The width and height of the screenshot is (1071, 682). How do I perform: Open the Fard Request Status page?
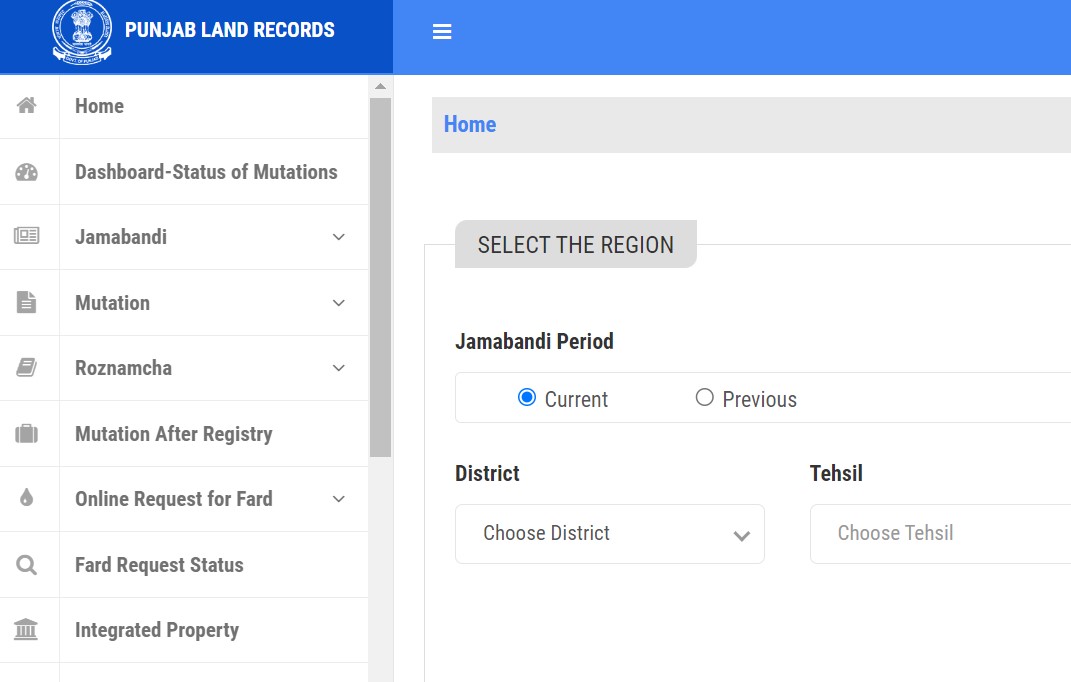tap(158, 564)
